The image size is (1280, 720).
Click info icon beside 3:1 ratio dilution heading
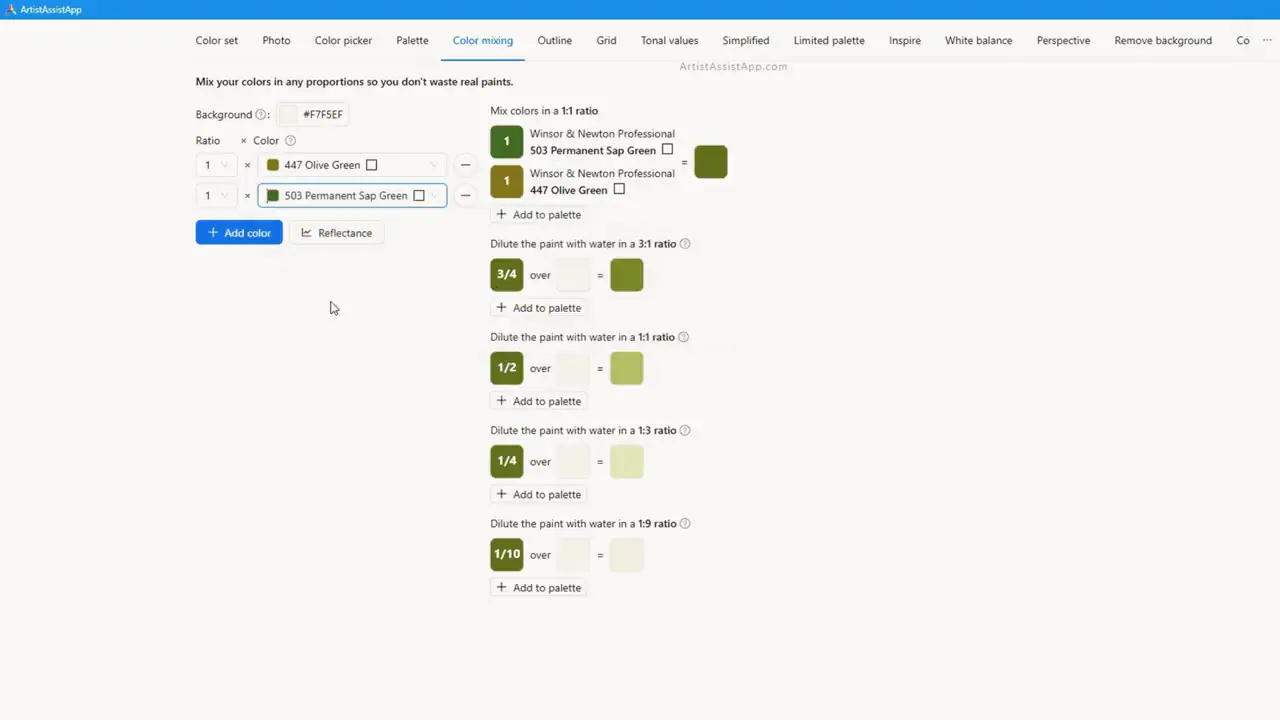click(x=685, y=244)
